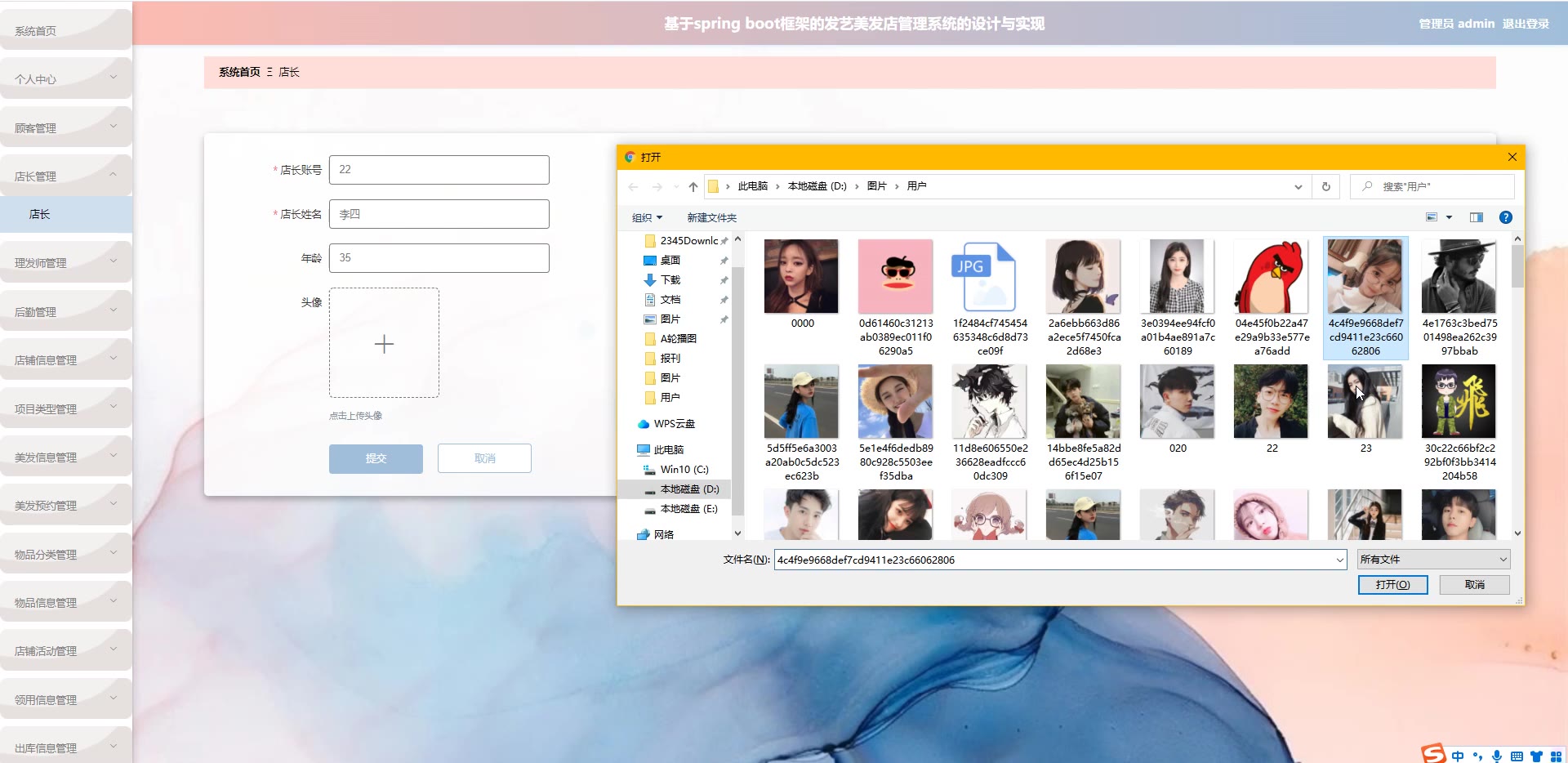Open the 系统首页 sidebar item
1568x763 pixels.
coord(66,31)
